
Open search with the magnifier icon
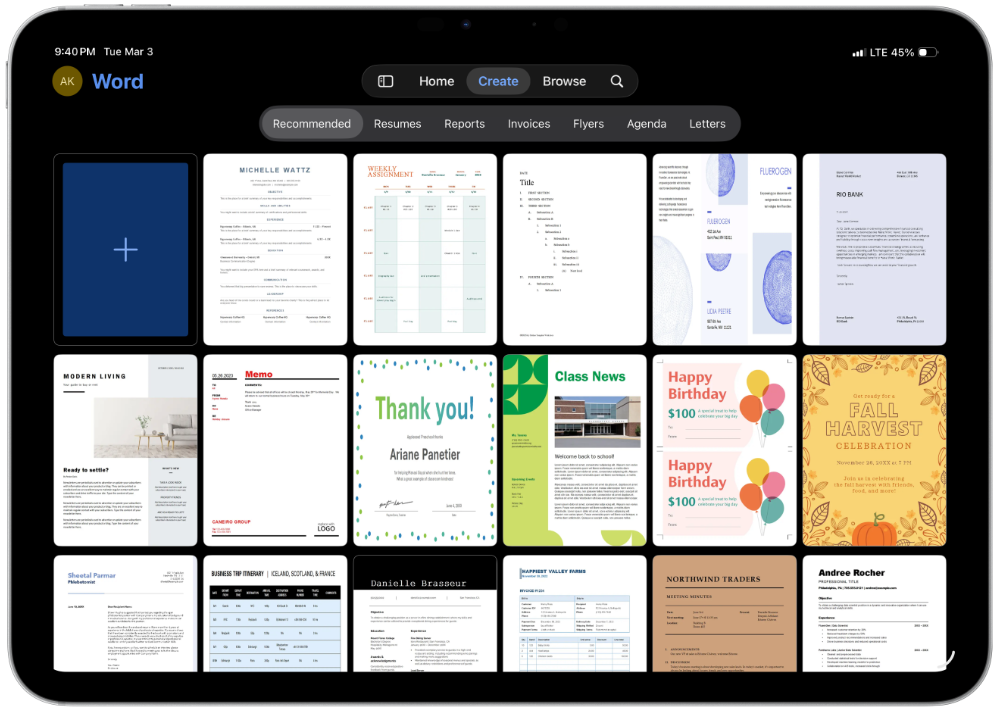click(617, 81)
